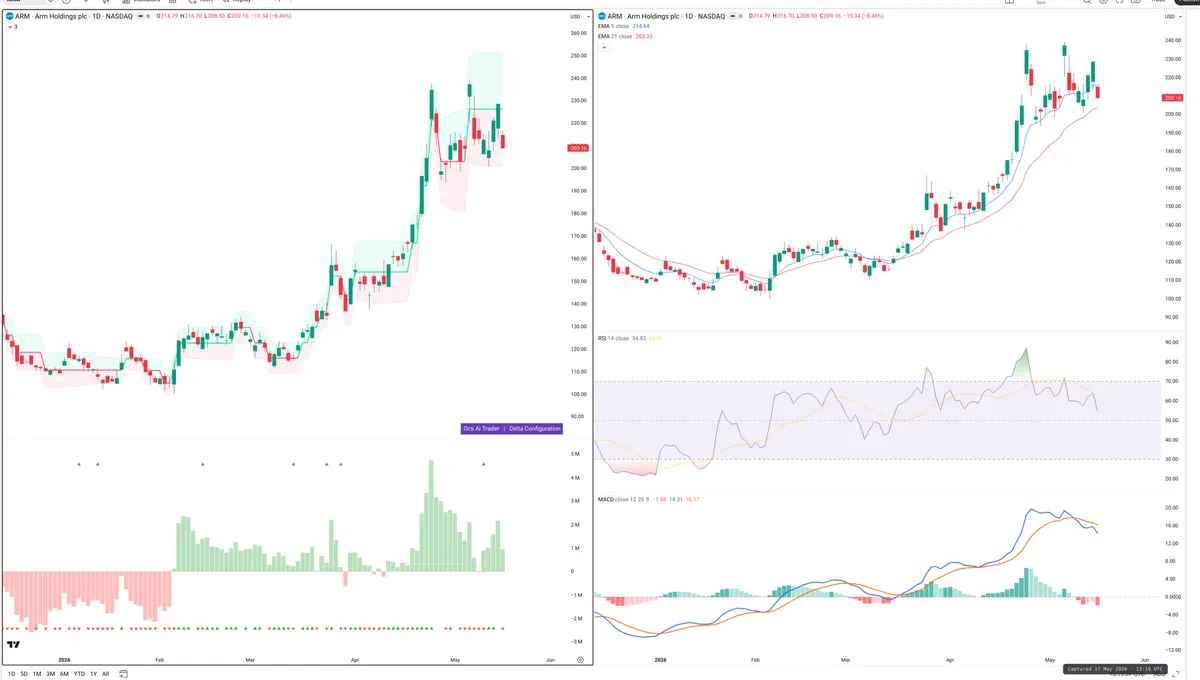Screen dimensions: 1200x680
Task: Click 'Feb' on the left chart time axis
Action: tap(159, 660)
